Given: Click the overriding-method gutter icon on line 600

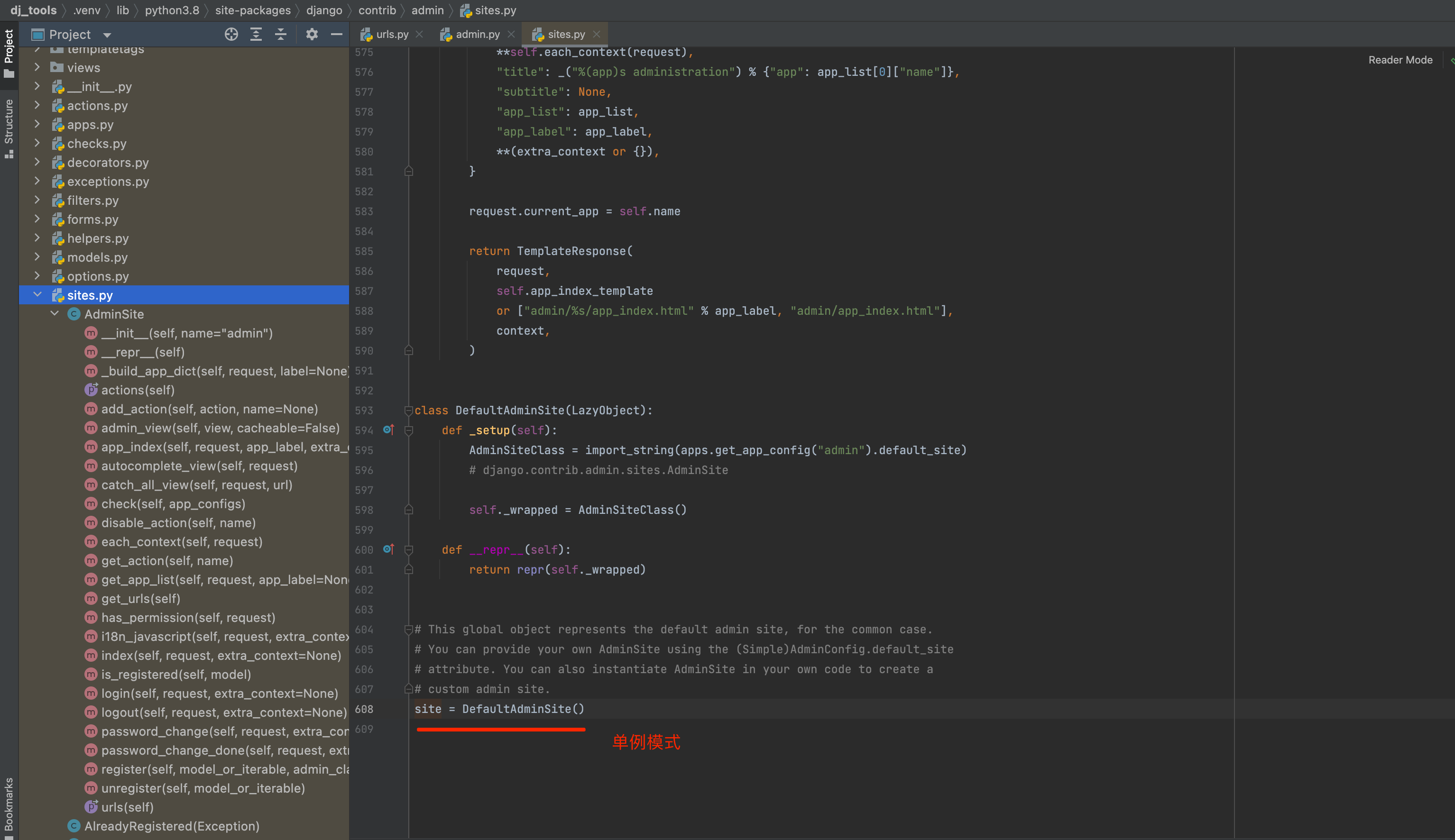Looking at the screenshot, I should [x=388, y=549].
